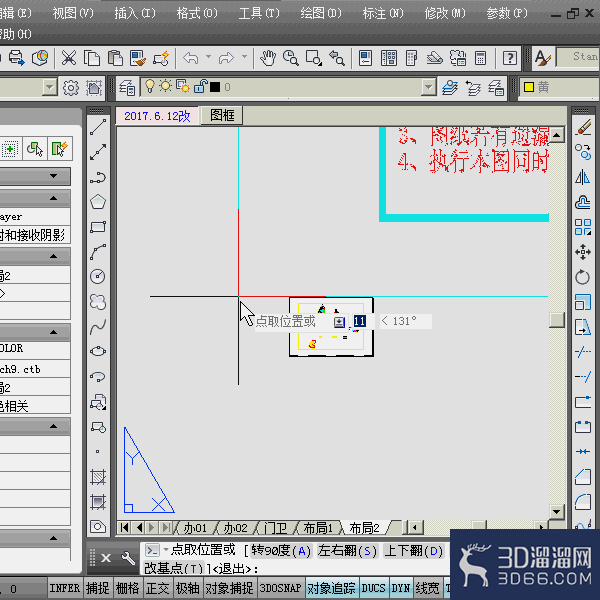The height and width of the screenshot is (600, 600).
Task: Select the Mirror modify tool
Action: tap(583, 177)
